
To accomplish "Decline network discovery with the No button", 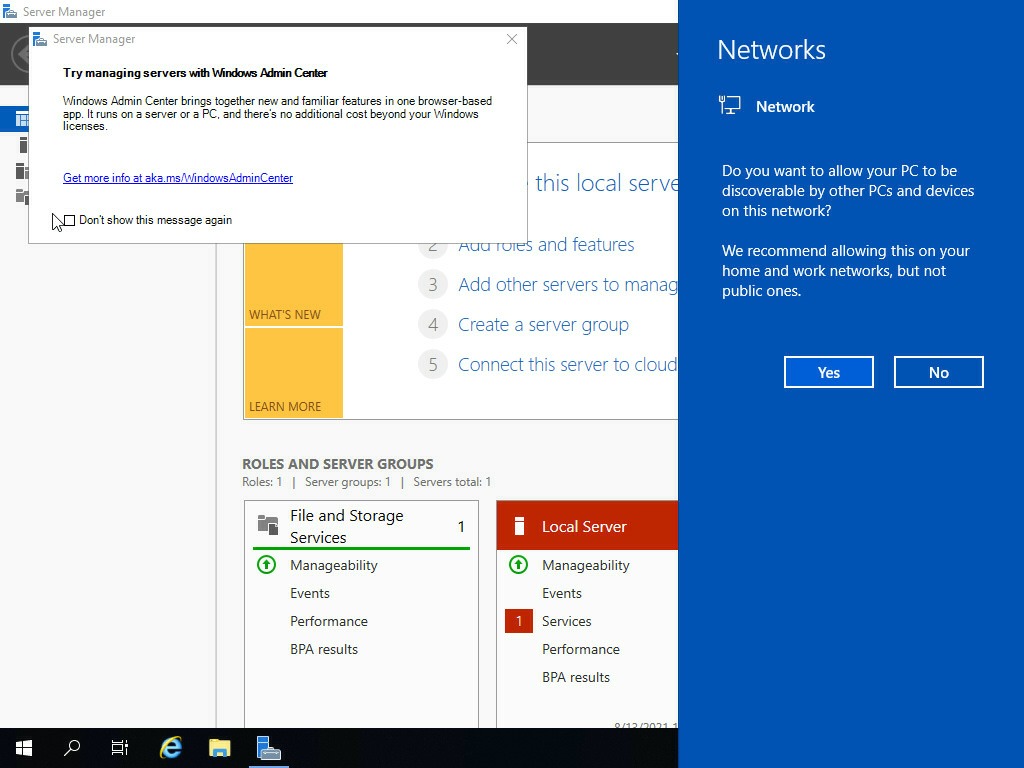I will (938, 372).
